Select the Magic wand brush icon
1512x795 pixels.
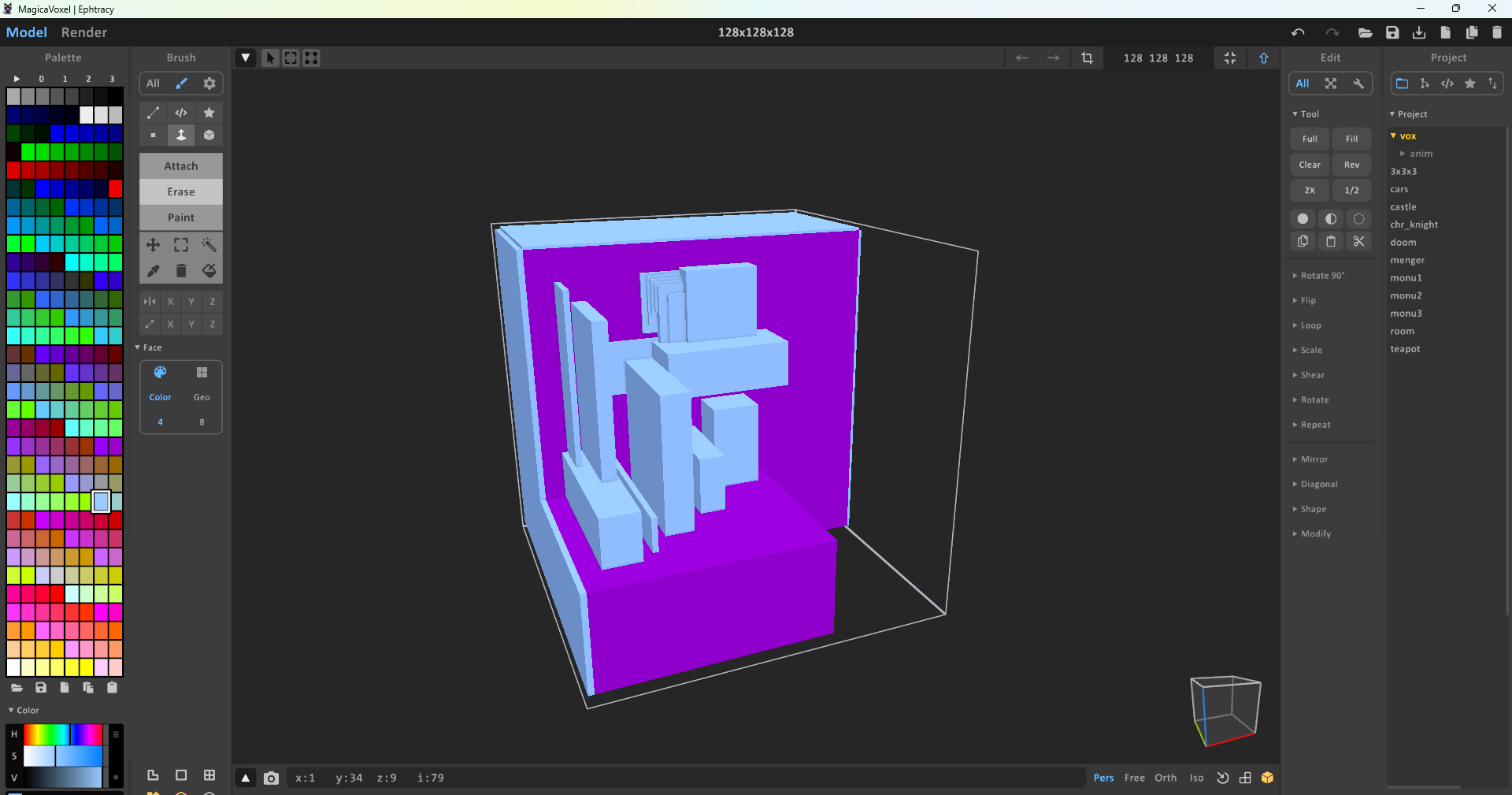click(209, 245)
